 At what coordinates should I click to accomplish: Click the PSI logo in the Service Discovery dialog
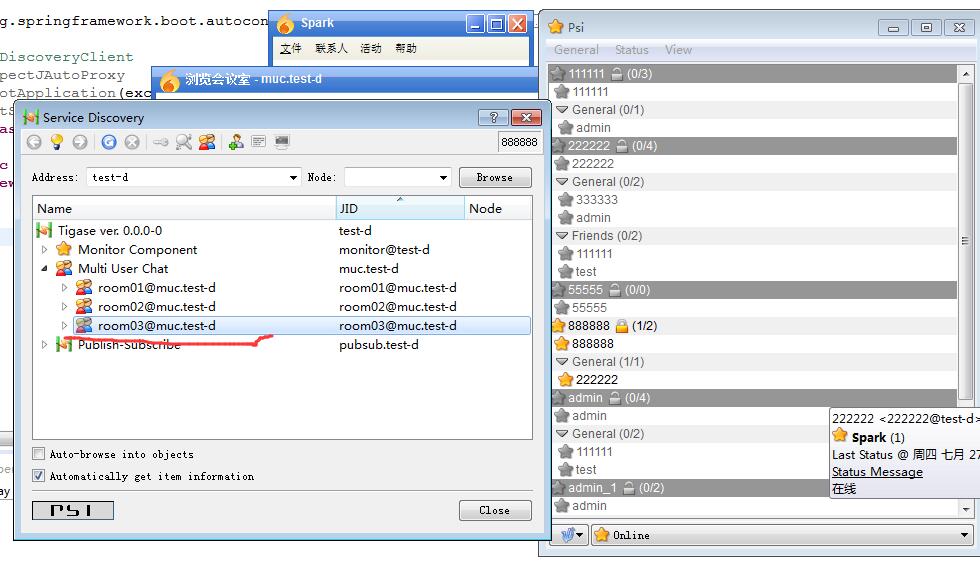(x=72, y=511)
